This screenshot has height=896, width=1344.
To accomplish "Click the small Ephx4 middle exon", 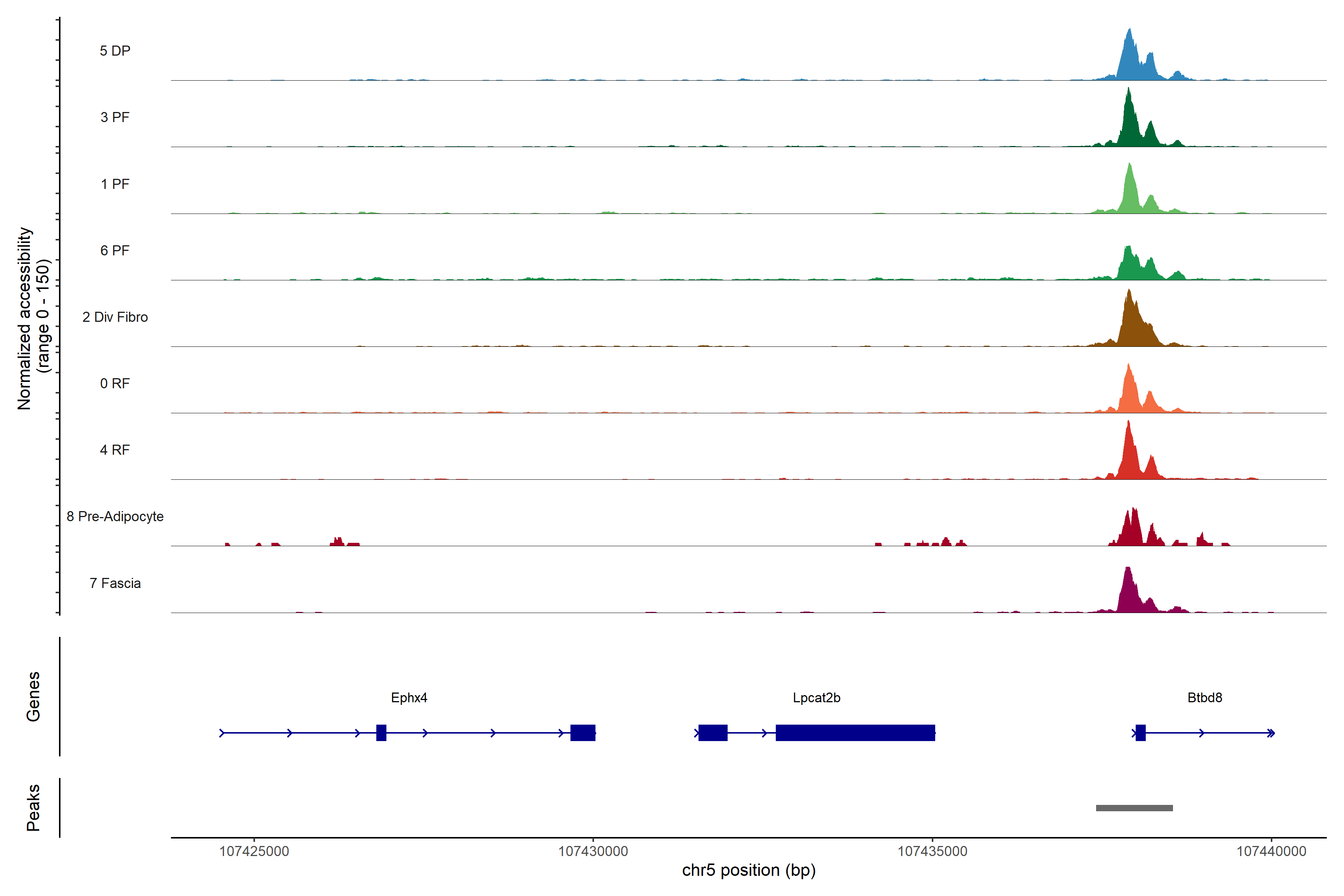I will coord(381,732).
